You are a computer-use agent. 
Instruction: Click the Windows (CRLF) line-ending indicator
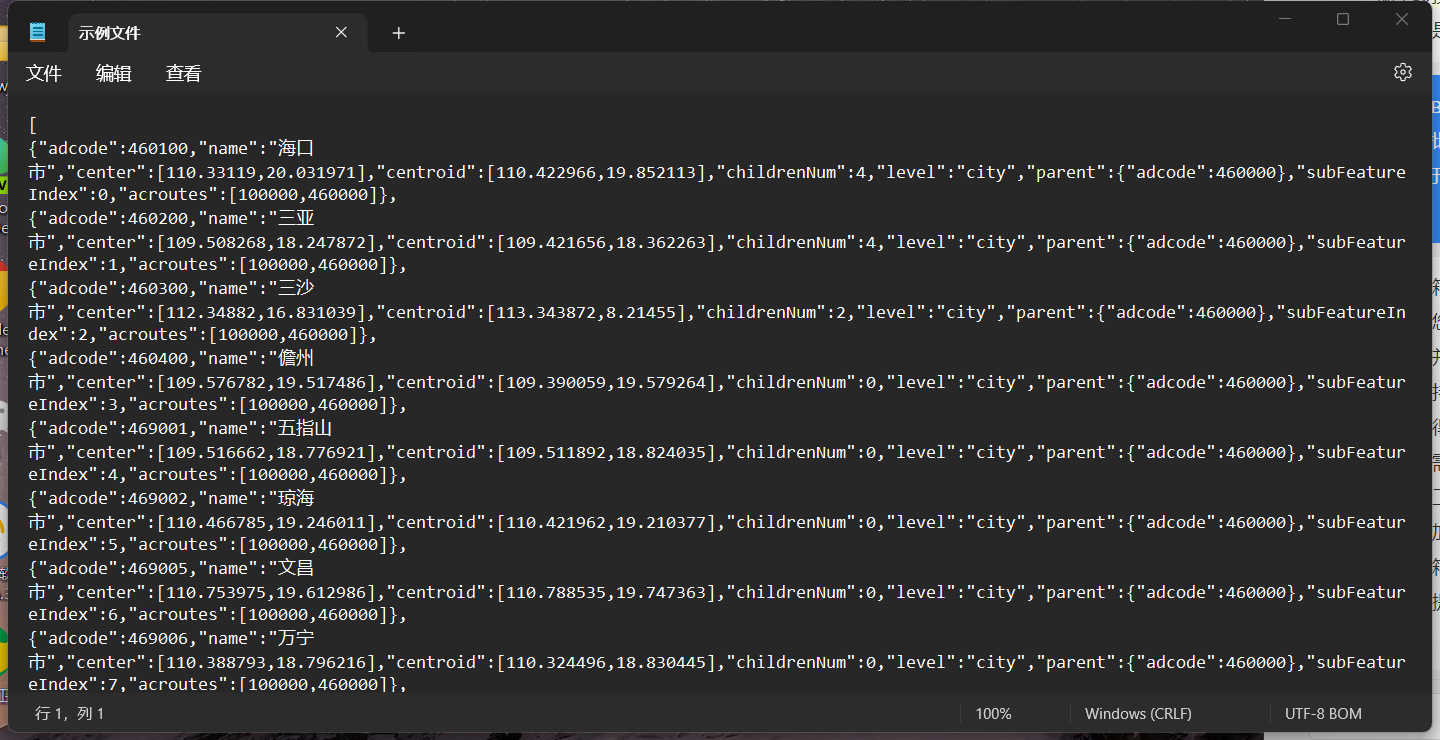1137,713
